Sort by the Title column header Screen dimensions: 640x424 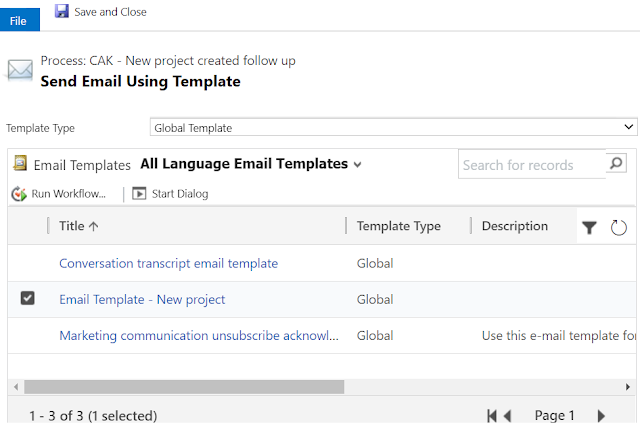[79, 226]
